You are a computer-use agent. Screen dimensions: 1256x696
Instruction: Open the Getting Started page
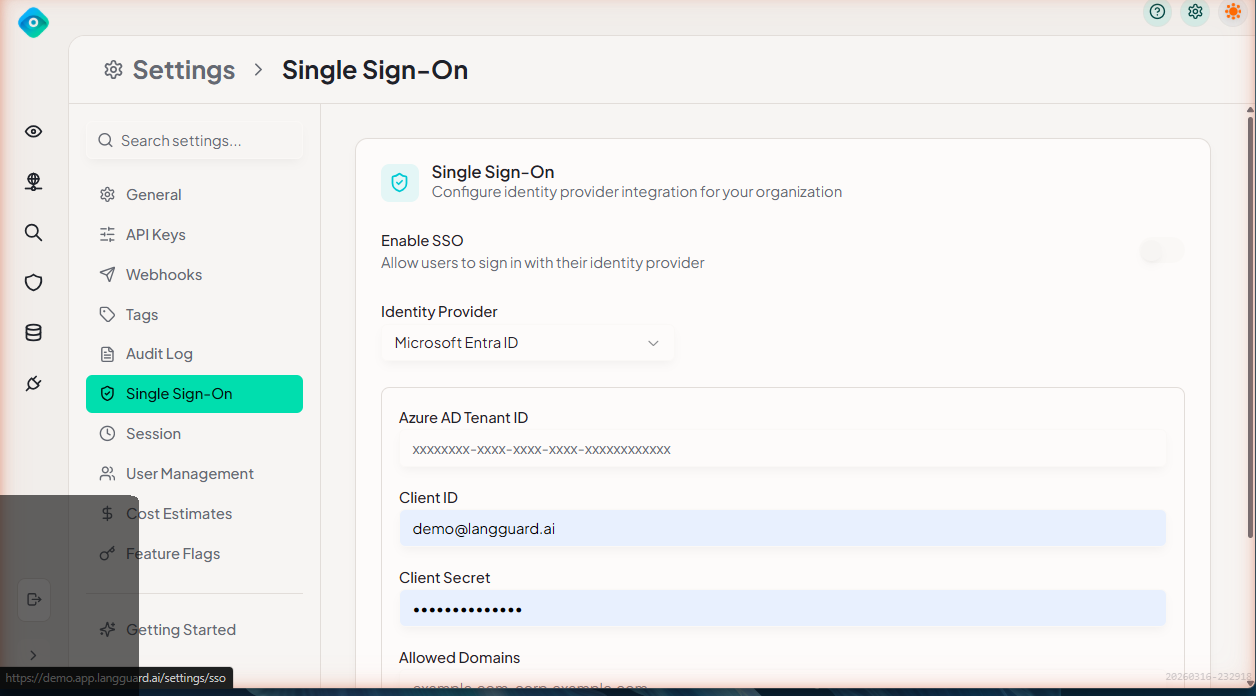180,629
